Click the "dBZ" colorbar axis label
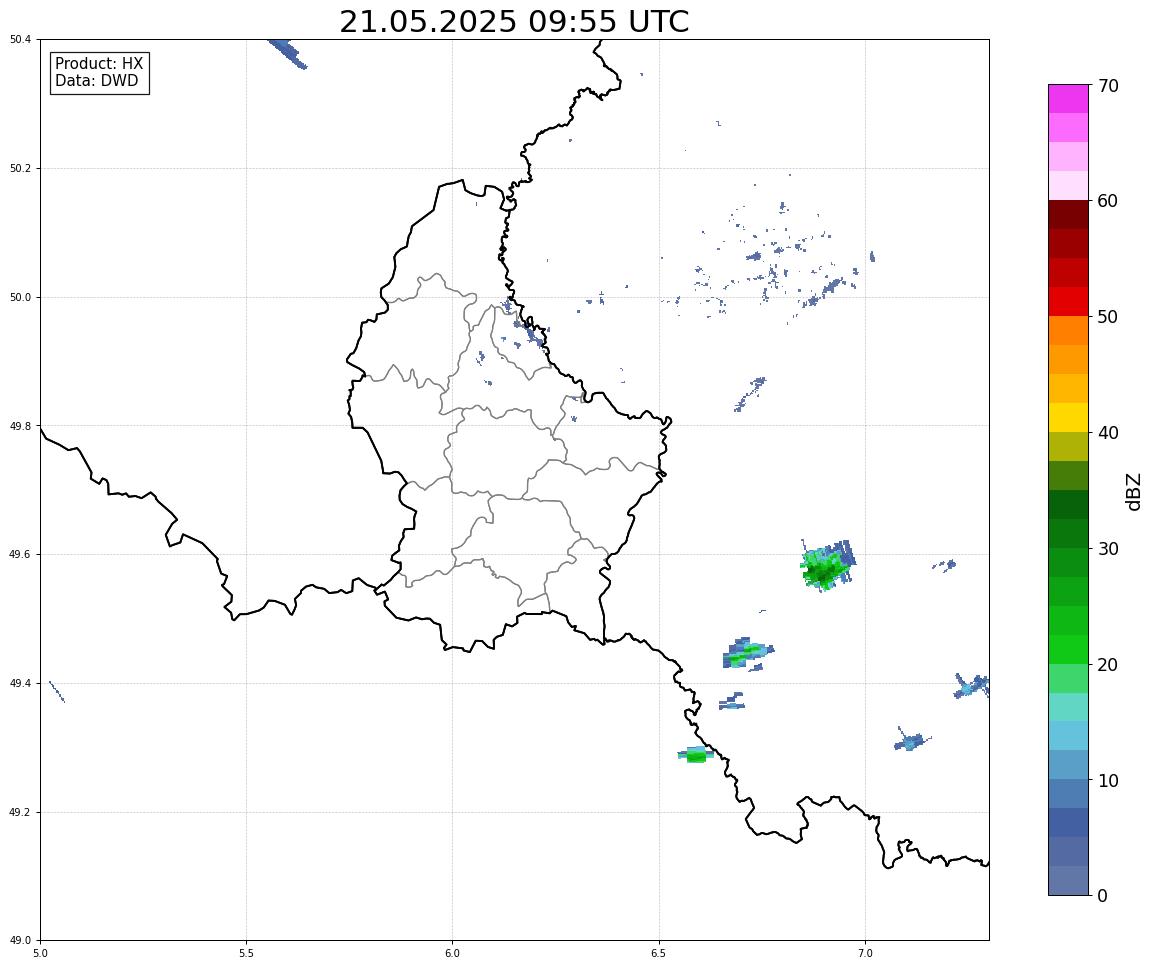The image size is (1152, 968). click(x=1134, y=491)
